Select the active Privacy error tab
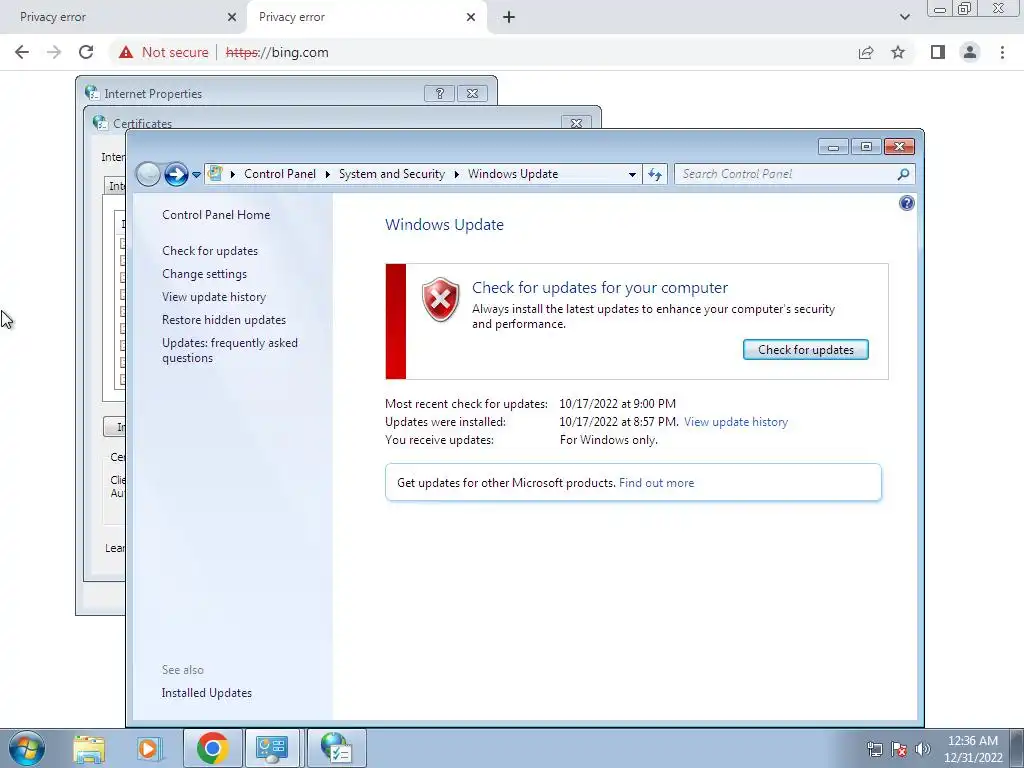 click(x=366, y=17)
